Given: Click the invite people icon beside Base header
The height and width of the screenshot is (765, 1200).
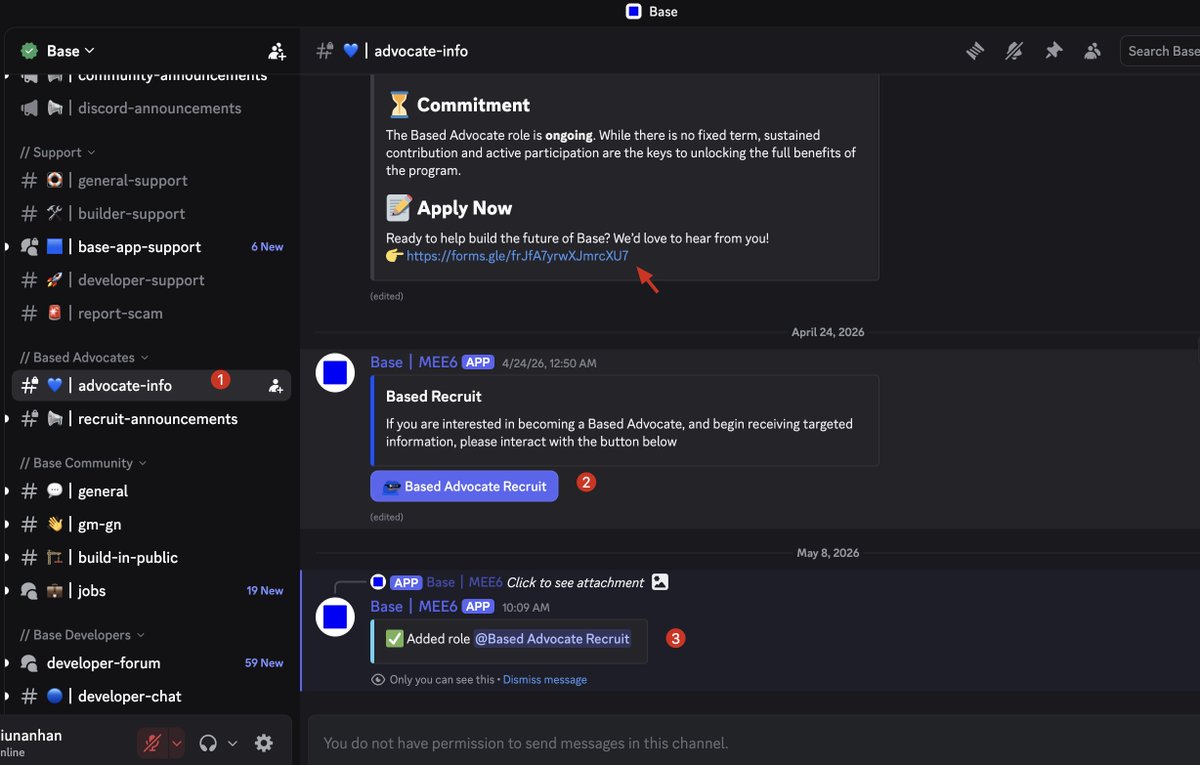Looking at the screenshot, I should 277,51.
